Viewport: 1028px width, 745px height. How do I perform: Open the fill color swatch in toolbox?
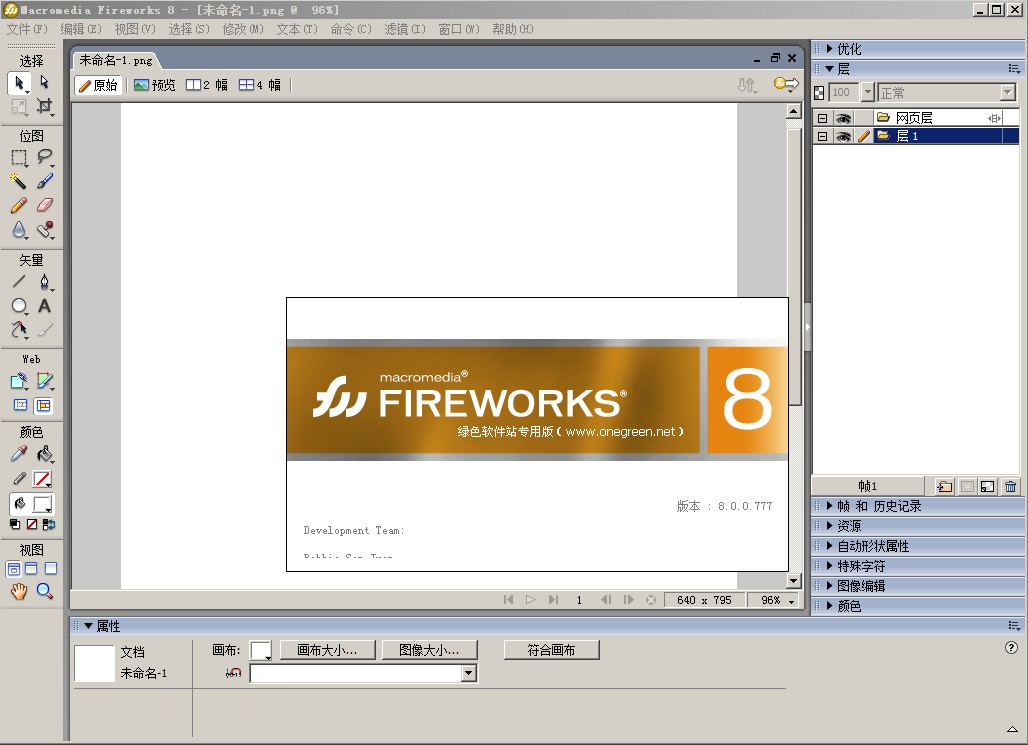[42, 504]
